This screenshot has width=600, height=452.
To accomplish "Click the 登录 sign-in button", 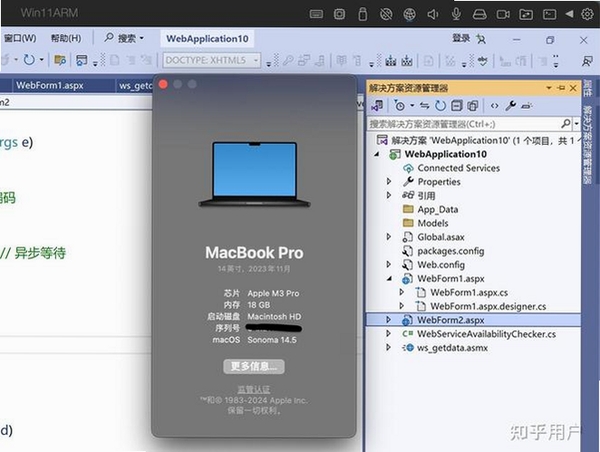I will coord(461,38).
